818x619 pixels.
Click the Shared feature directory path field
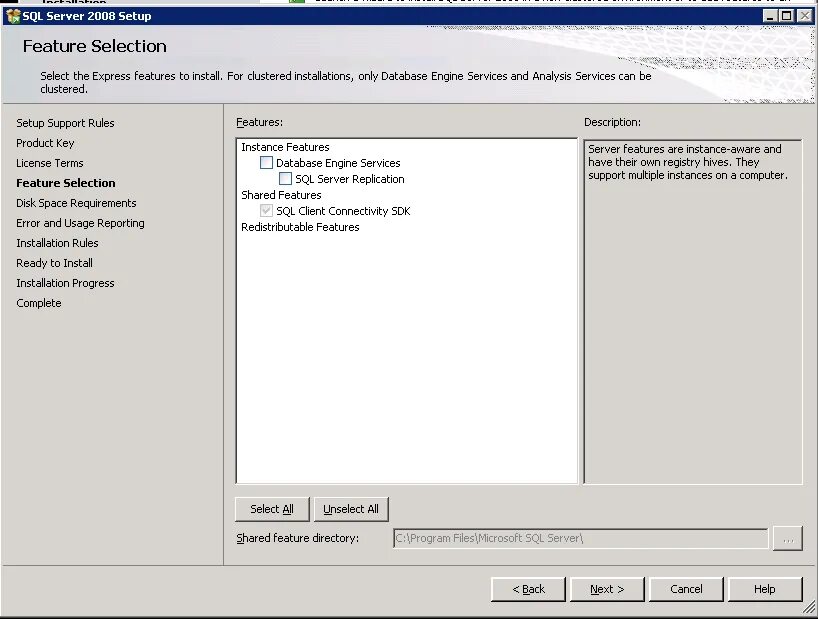581,538
